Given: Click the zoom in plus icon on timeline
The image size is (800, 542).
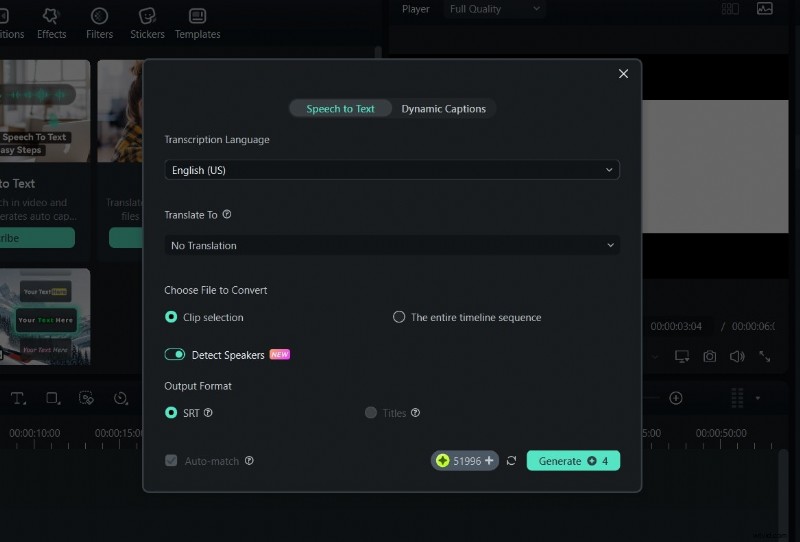Looking at the screenshot, I should point(676,398).
